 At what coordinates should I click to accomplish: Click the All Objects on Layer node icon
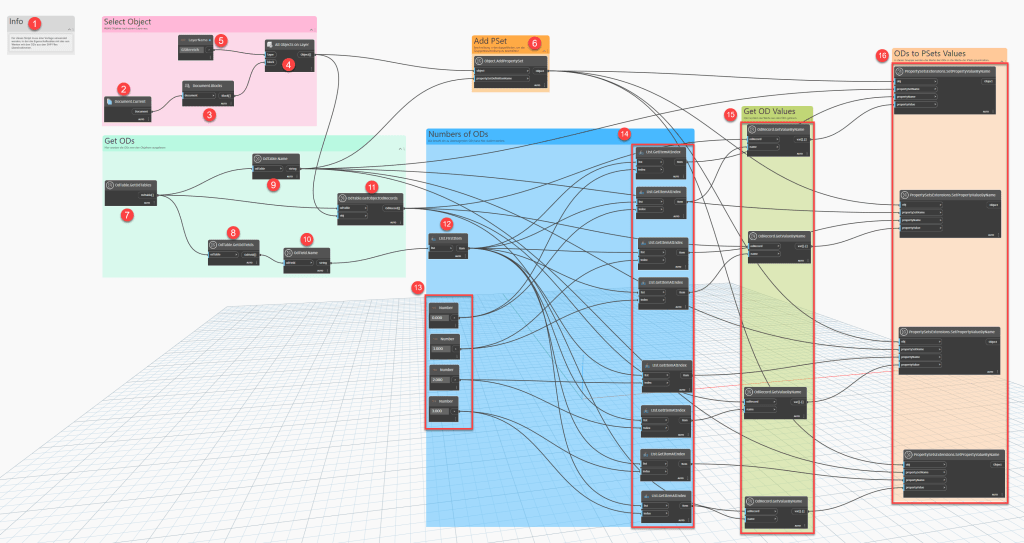[268, 45]
